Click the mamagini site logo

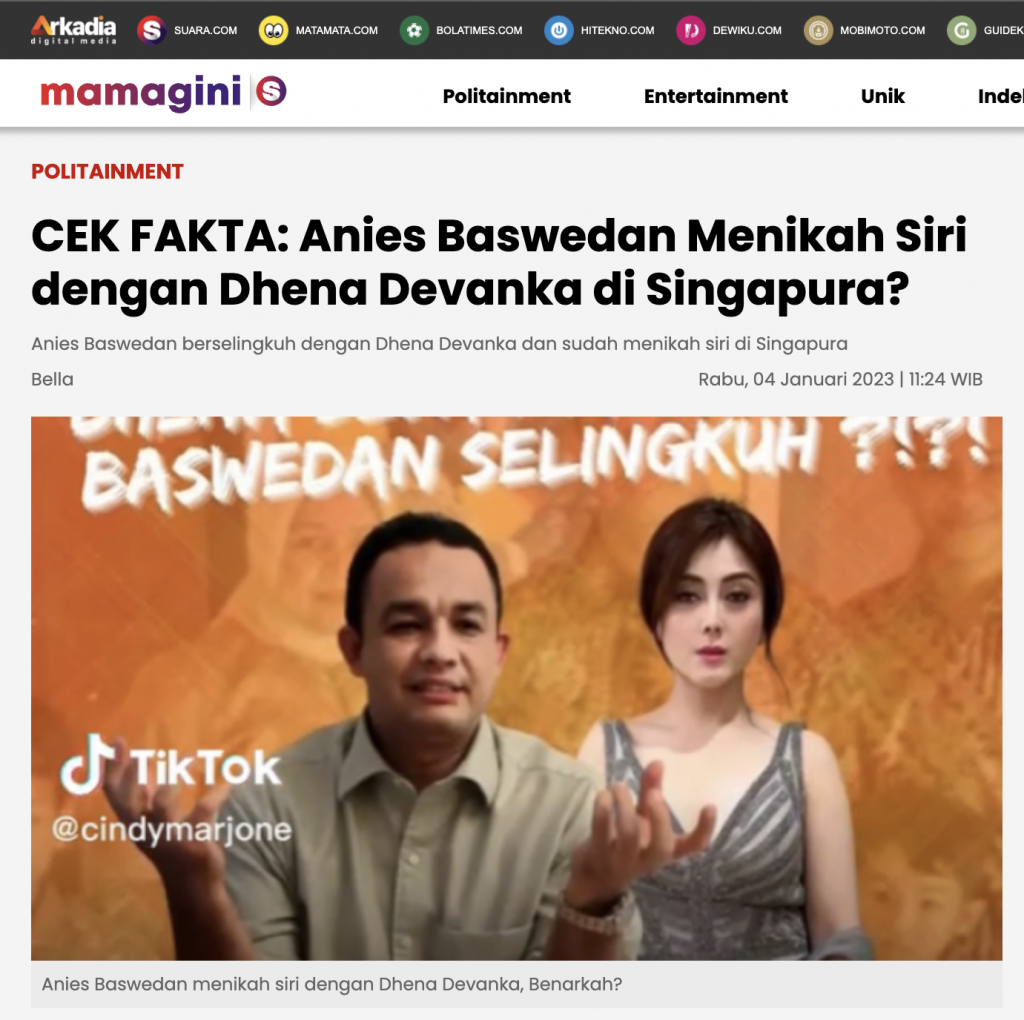click(141, 93)
